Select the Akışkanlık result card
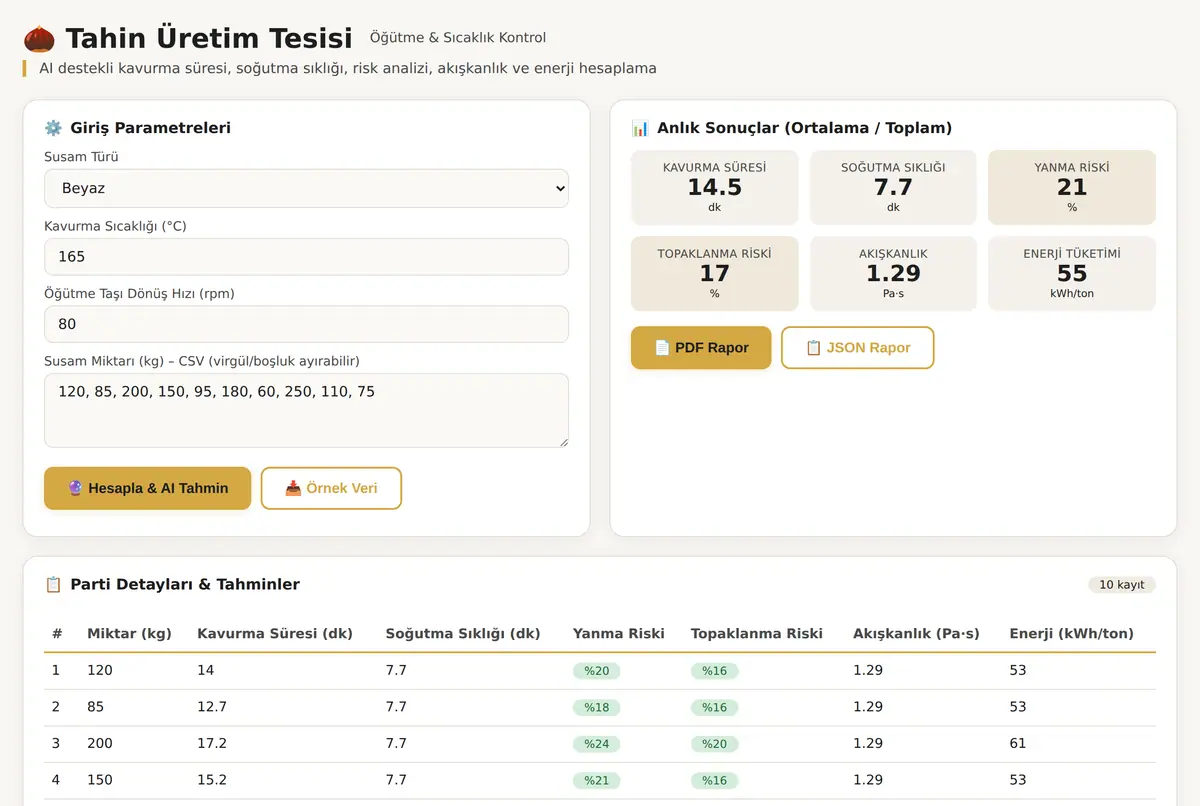 (893, 273)
